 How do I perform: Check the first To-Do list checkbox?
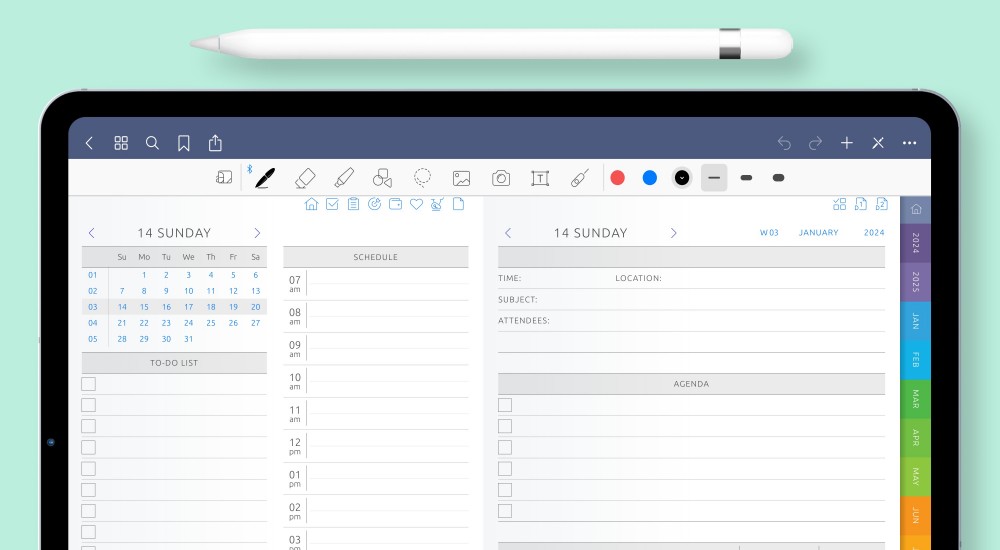coord(89,384)
